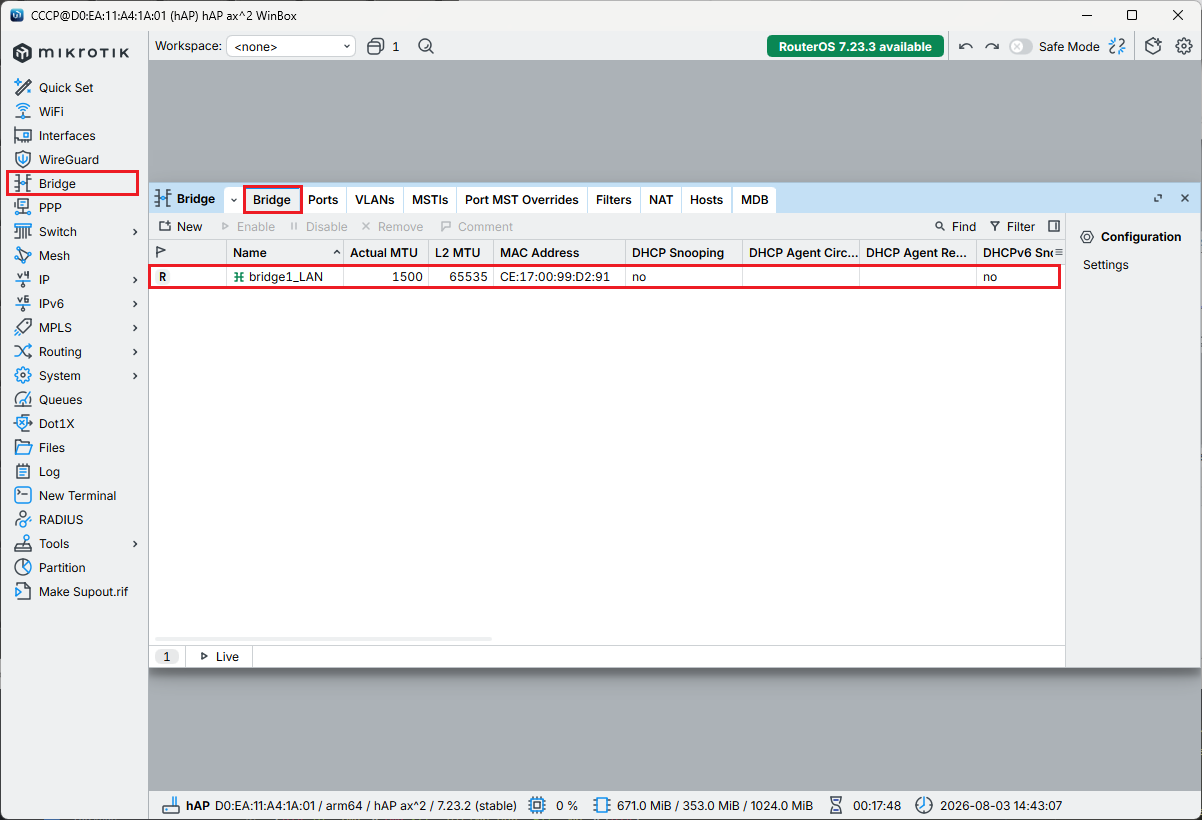Click RouterOS 7.23.3 available button
The height and width of the screenshot is (820, 1202).
point(855,46)
